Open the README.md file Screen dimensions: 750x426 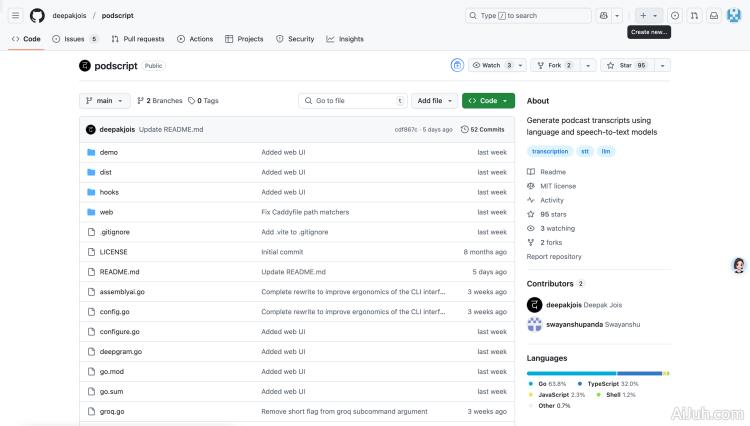pos(119,272)
